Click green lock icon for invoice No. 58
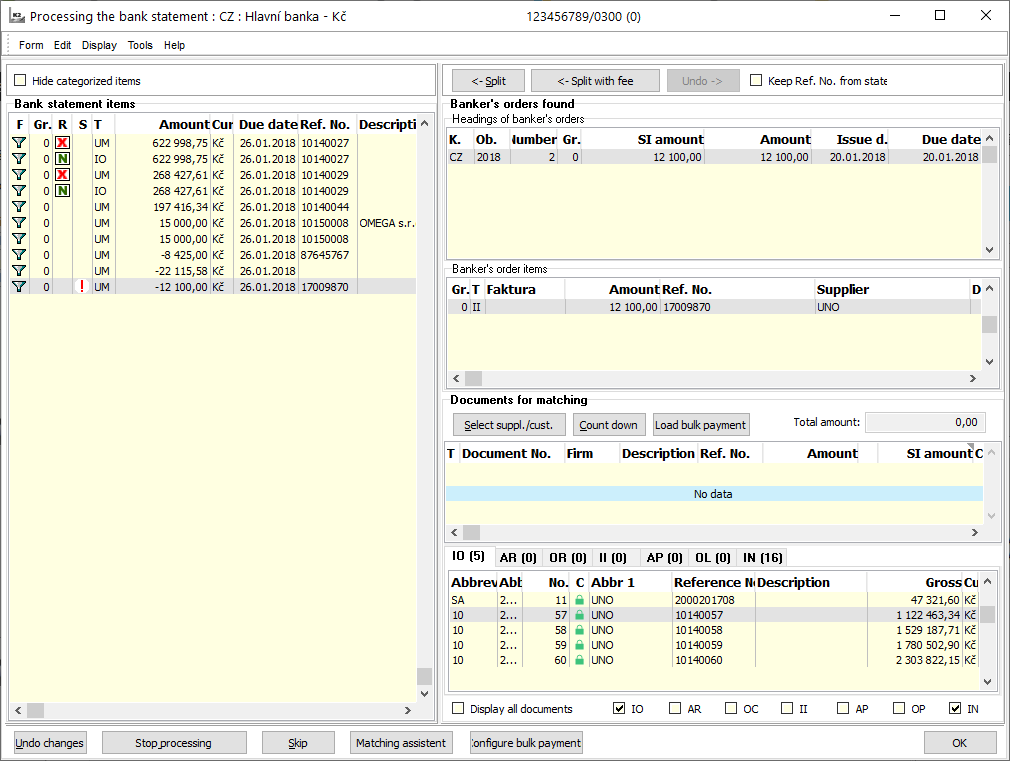 point(580,630)
